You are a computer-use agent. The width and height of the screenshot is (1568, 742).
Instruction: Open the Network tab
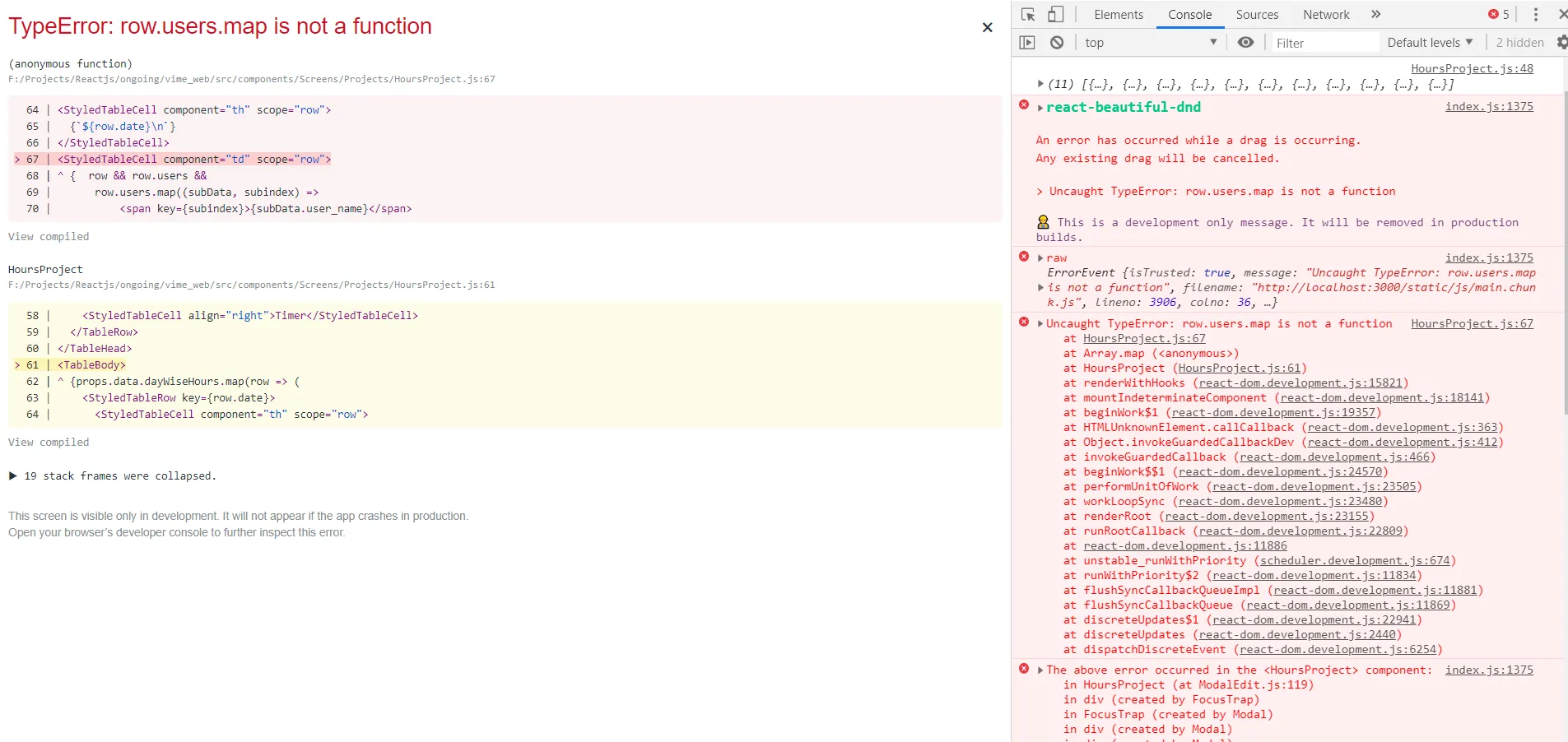point(1326,15)
